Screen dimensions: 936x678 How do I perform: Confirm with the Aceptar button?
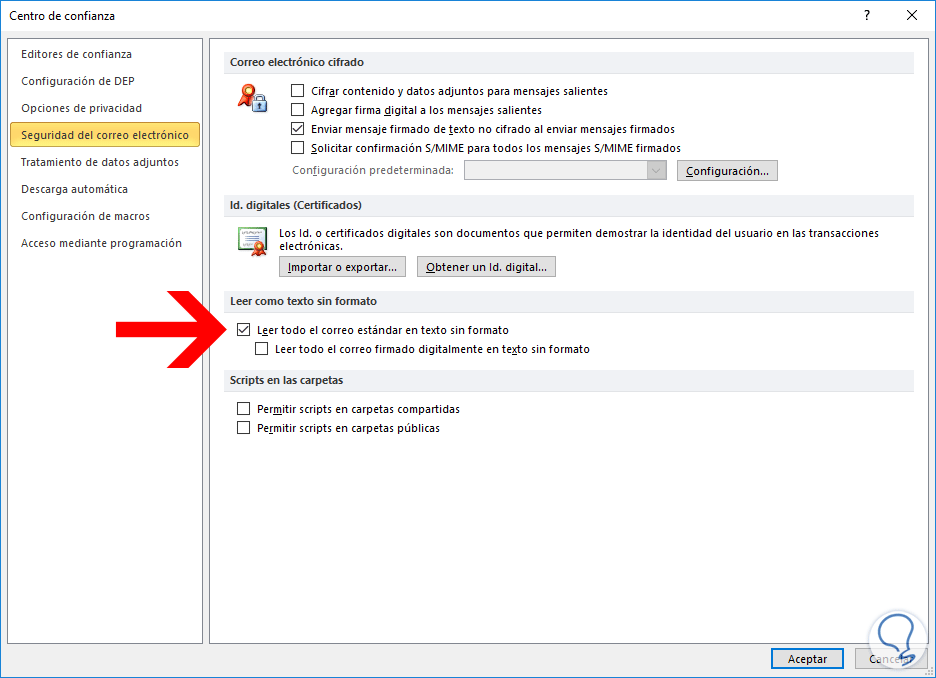[x=807, y=659]
